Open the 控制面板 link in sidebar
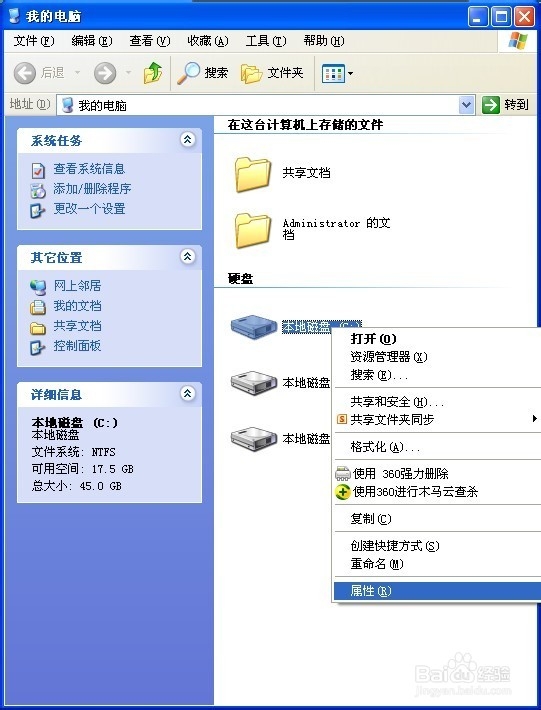 click(77, 346)
